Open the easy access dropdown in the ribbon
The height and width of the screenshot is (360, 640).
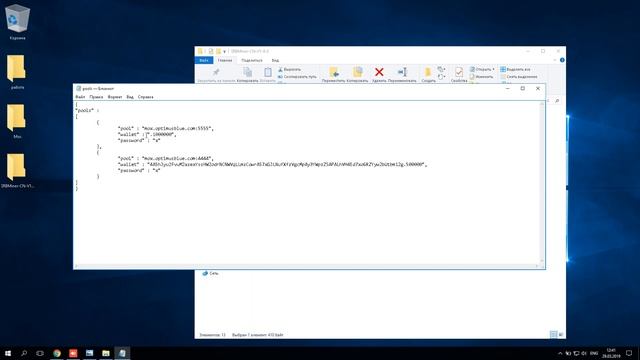point(441,77)
